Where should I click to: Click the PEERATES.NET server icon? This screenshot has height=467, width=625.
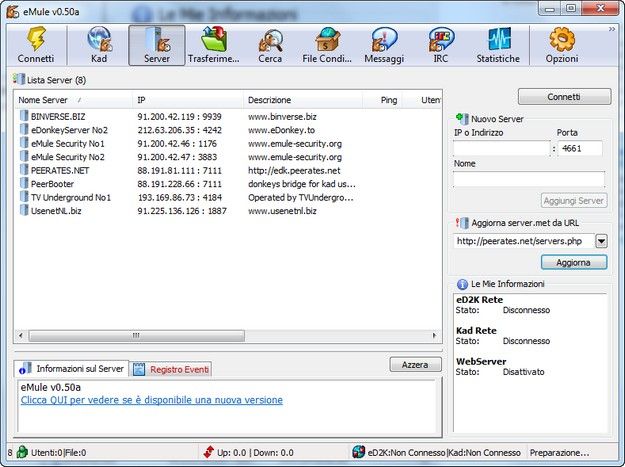24,170
